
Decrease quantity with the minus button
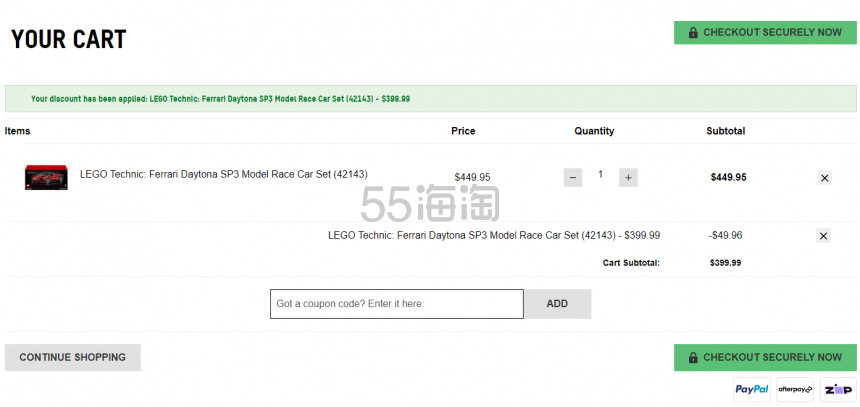pos(573,178)
